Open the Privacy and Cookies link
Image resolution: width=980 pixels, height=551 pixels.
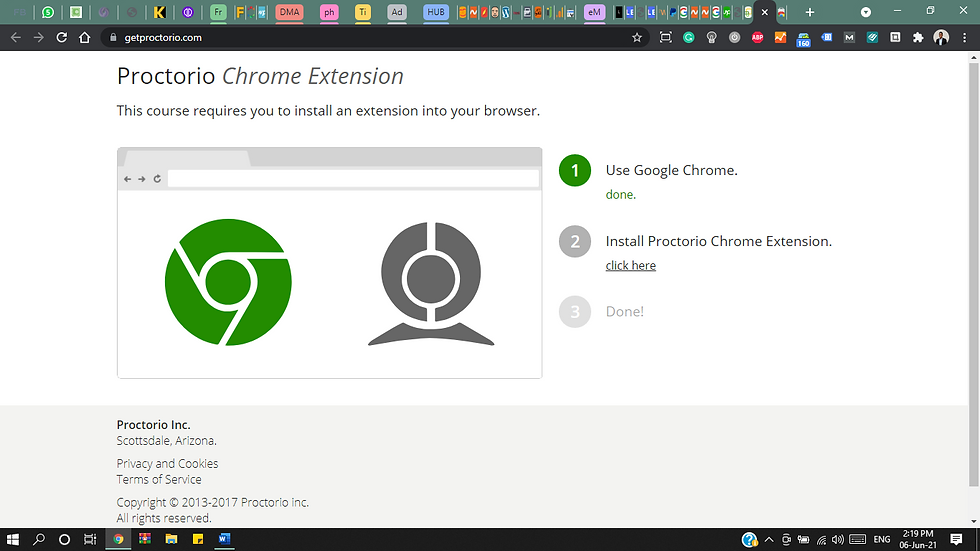coord(167,464)
